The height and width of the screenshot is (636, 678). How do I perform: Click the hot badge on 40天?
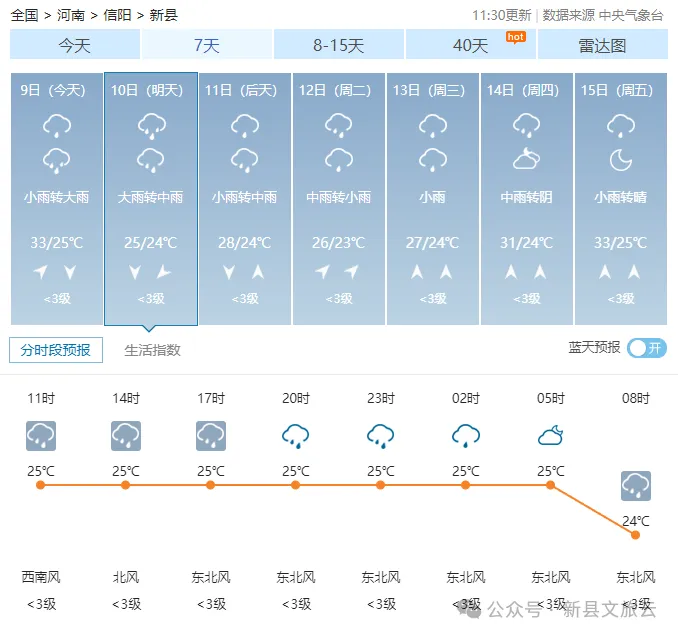tap(515, 37)
